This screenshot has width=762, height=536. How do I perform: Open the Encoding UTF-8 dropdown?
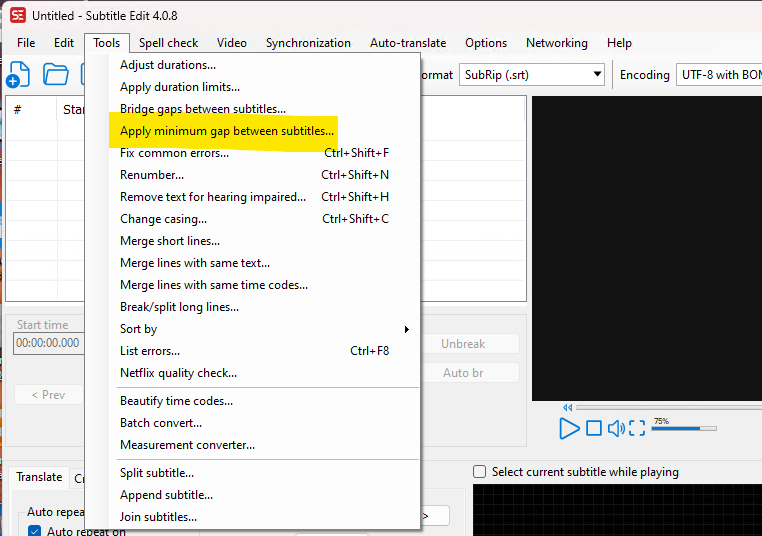[719, 75]
